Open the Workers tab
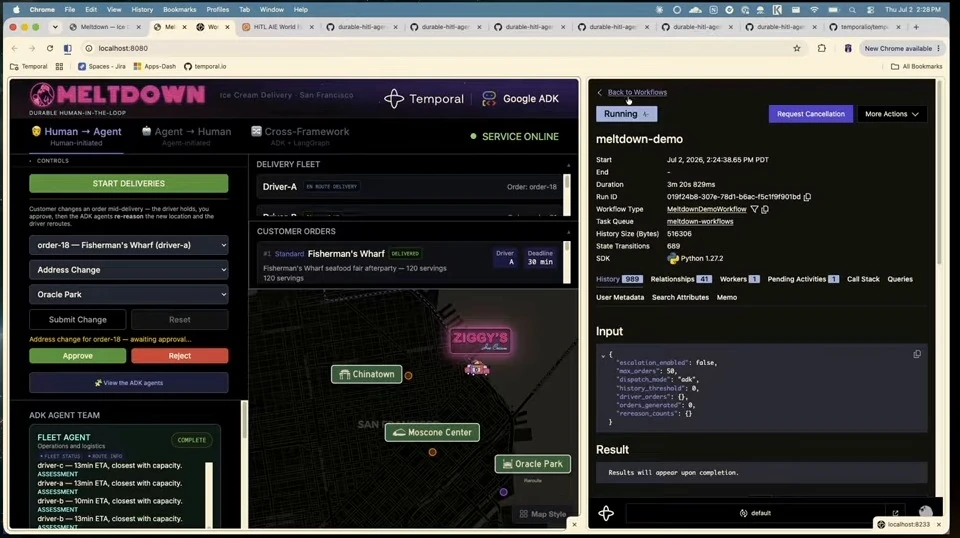Image resolution: width=960 pixels, height=538 pixels. (x=739, y=279)
